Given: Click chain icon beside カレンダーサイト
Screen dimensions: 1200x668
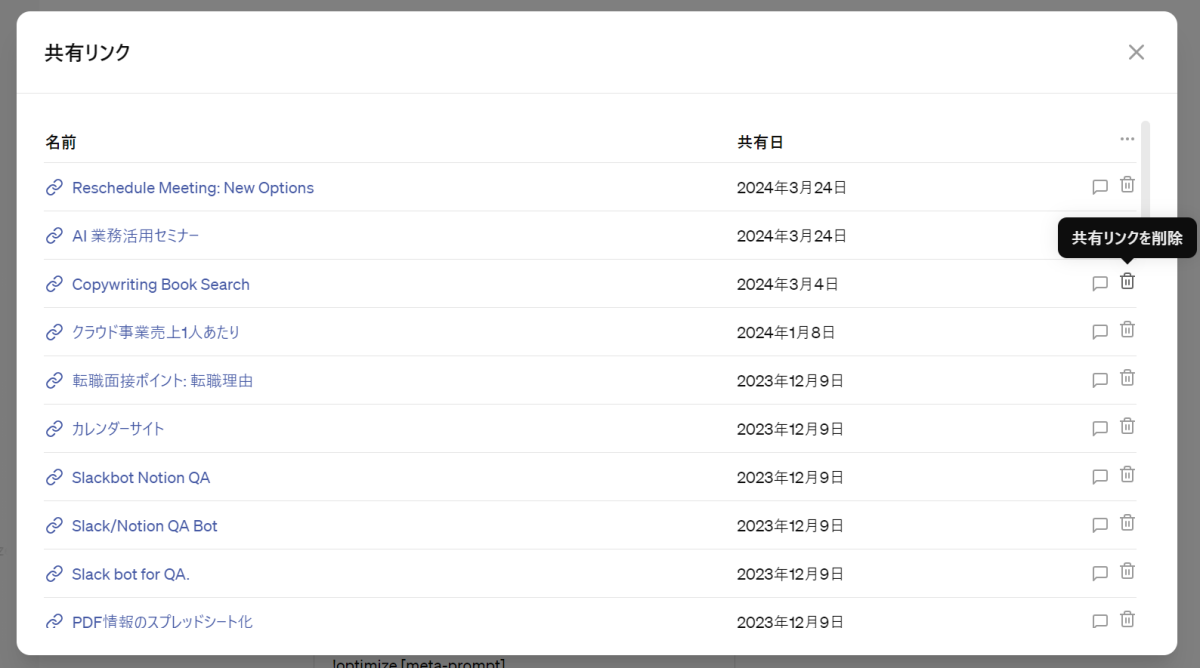Looking at the screenshot, I should [x=54, y=429].
